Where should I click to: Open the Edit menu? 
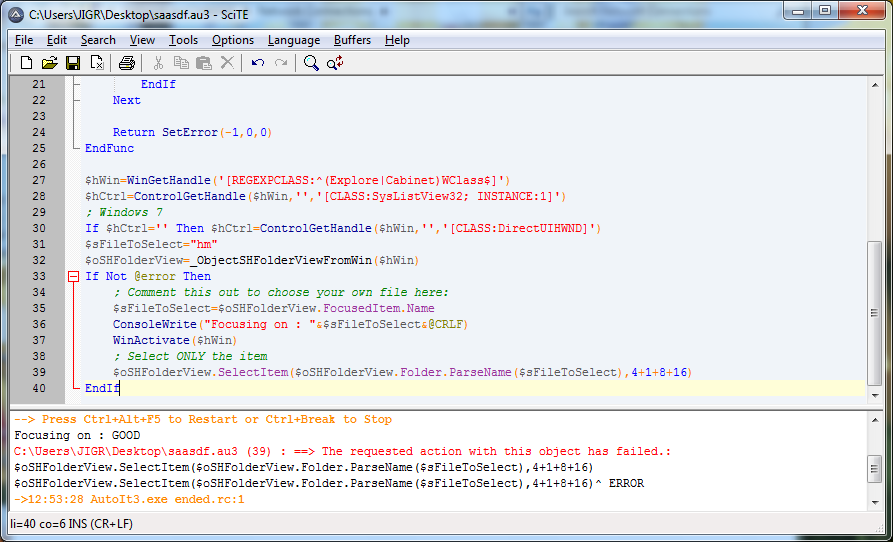(x=57, y=40)
